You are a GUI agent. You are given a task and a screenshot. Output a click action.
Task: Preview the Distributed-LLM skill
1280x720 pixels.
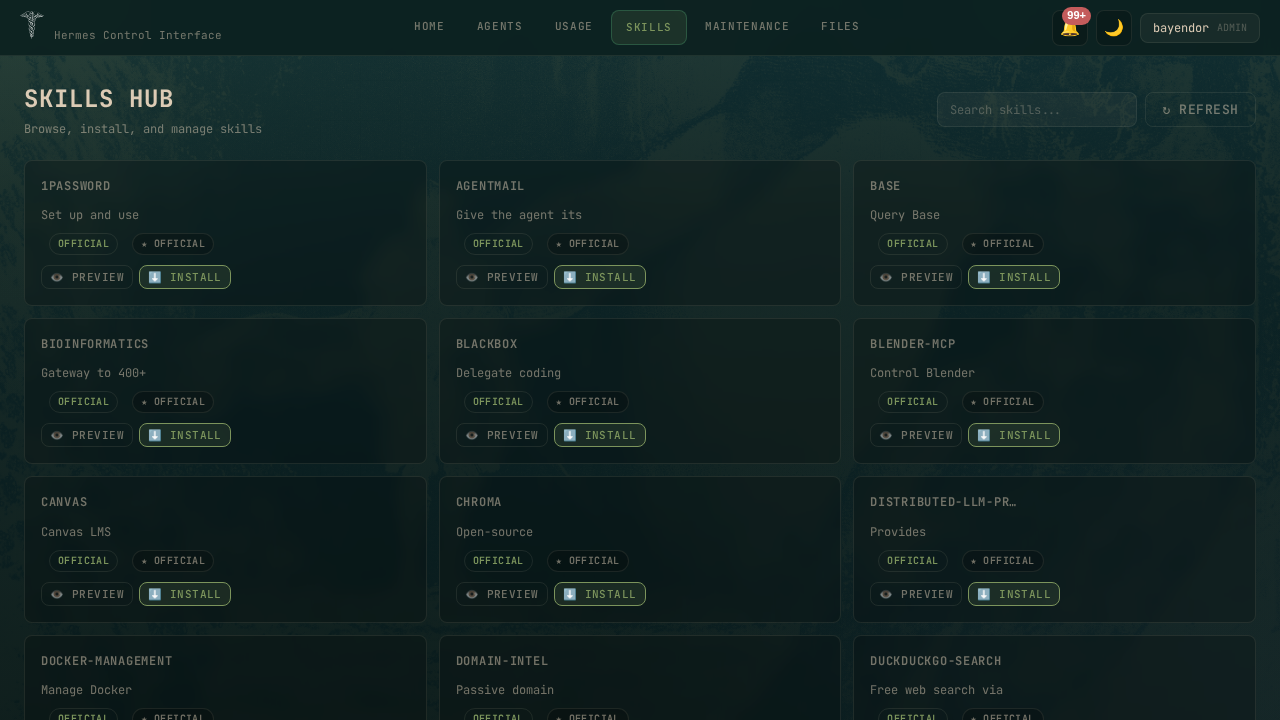916,594
